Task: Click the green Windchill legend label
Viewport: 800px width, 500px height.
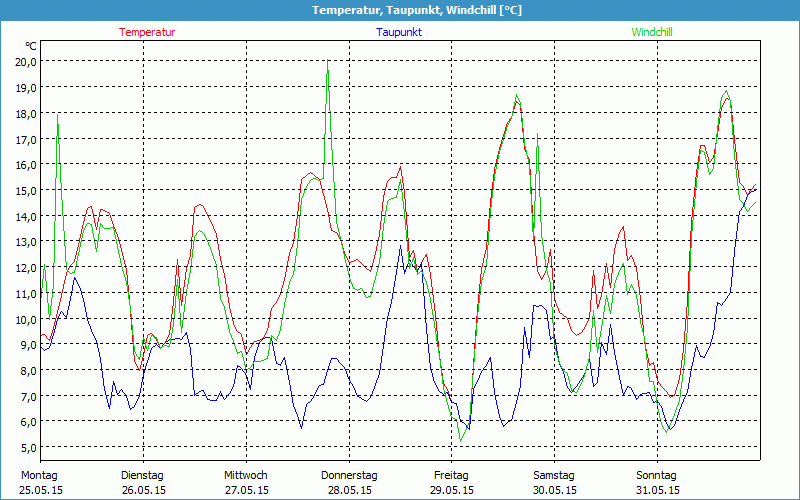Action: (x=652, y=32)
